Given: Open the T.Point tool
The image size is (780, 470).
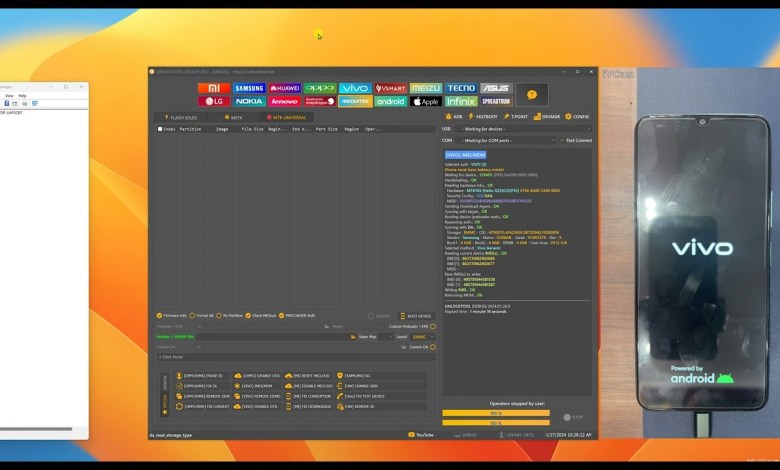Looking at the screenshot, I should [x=515, y=116].
